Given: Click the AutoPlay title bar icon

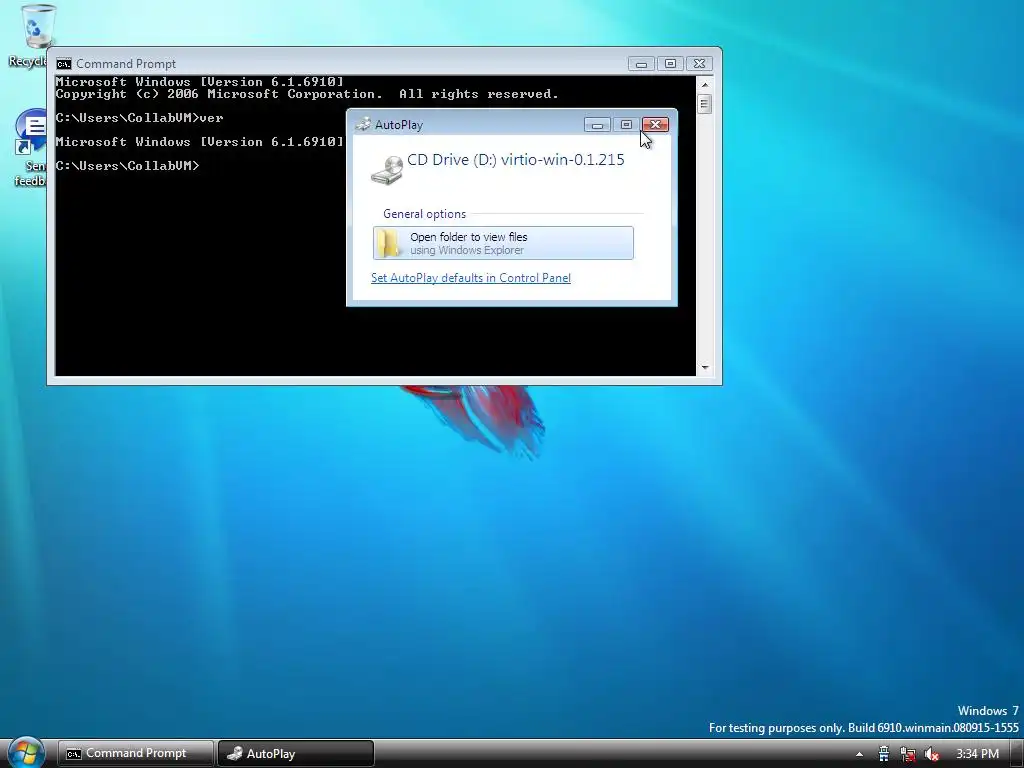Looking at the screenshot, I should [363, 124].
